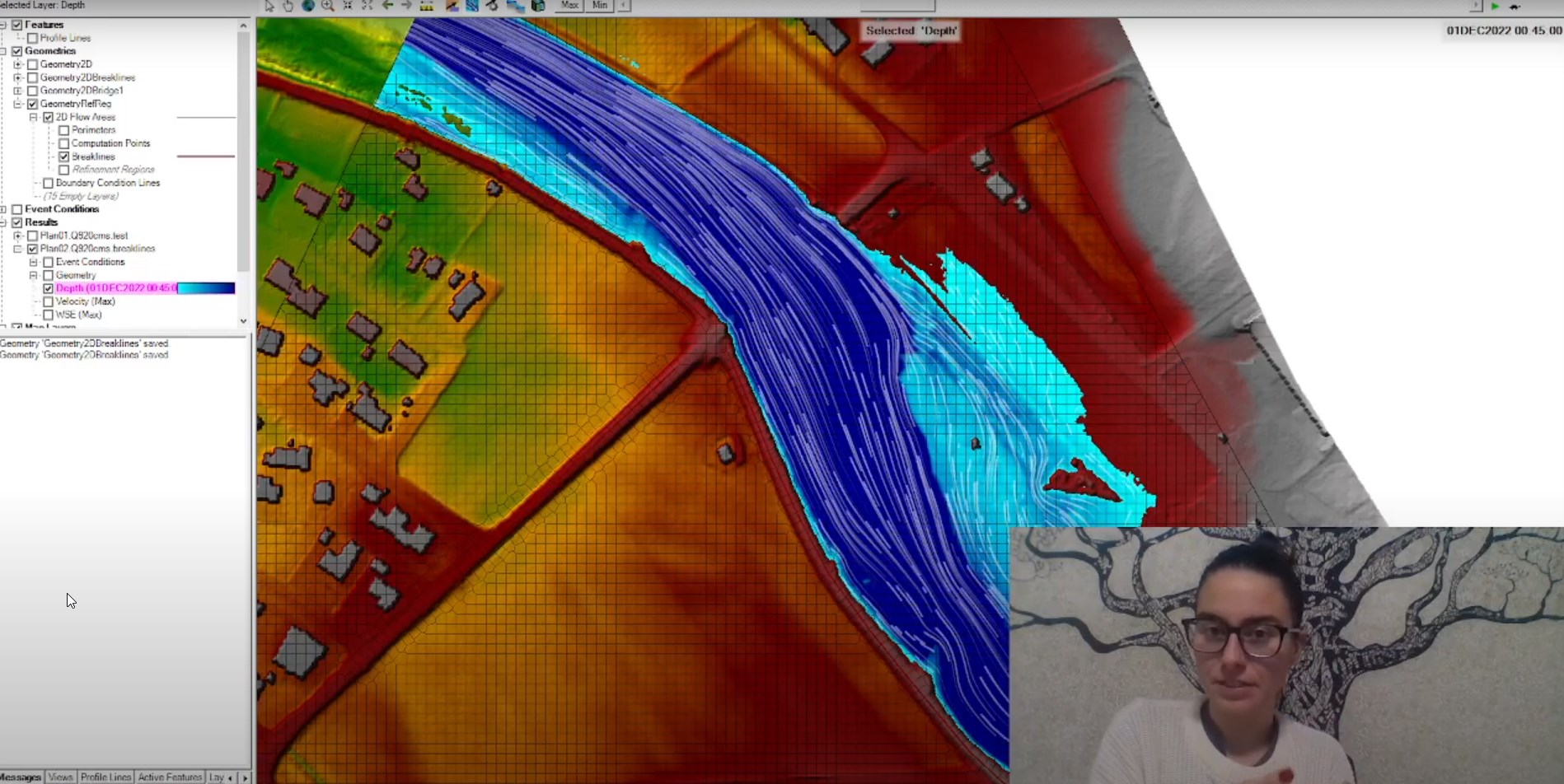Open the Active Features tab
Image resolution: width=1564 pixels, height=784 pixels.
click(170, 777)
